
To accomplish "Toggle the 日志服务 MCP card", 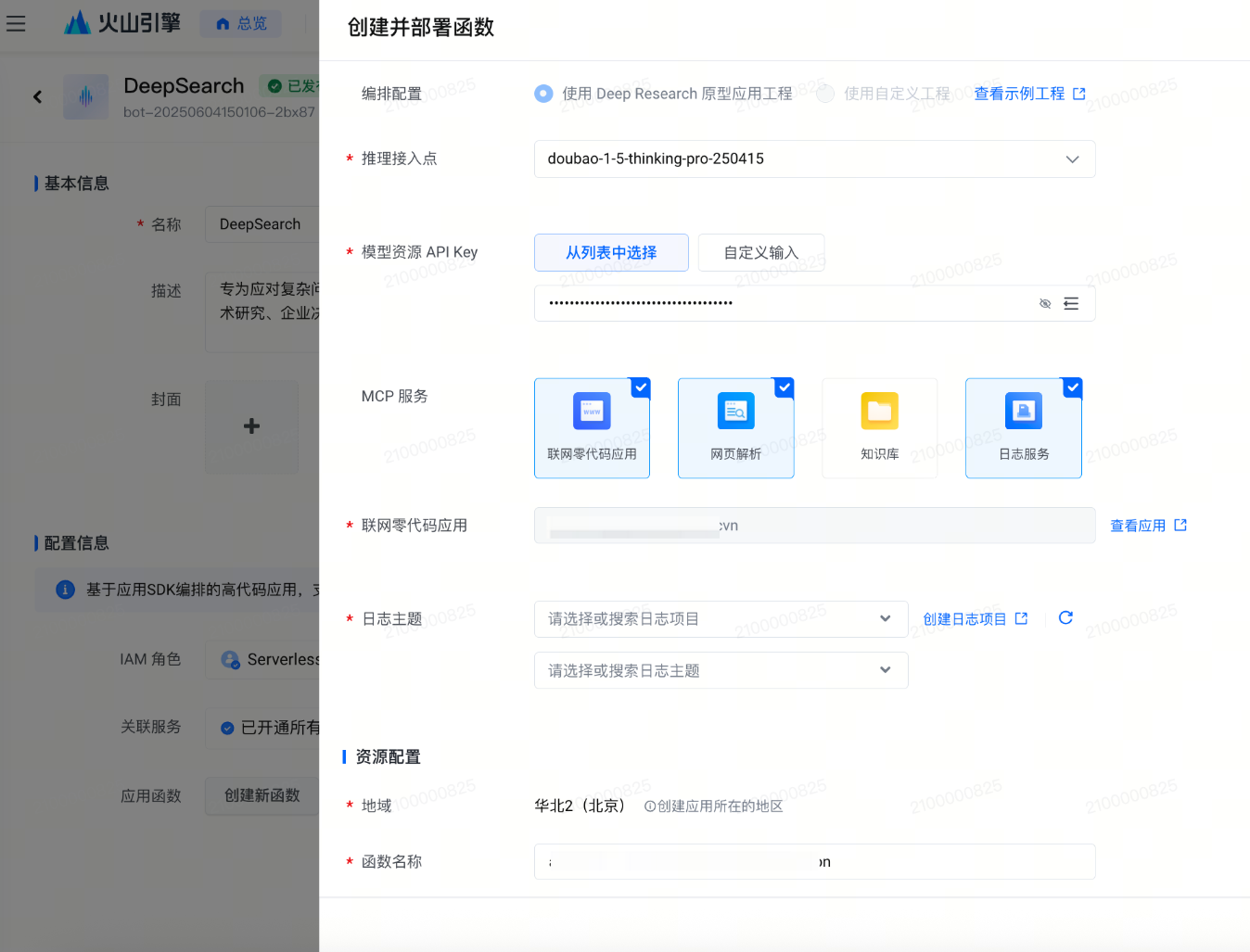I will [x=1024, y=428].
